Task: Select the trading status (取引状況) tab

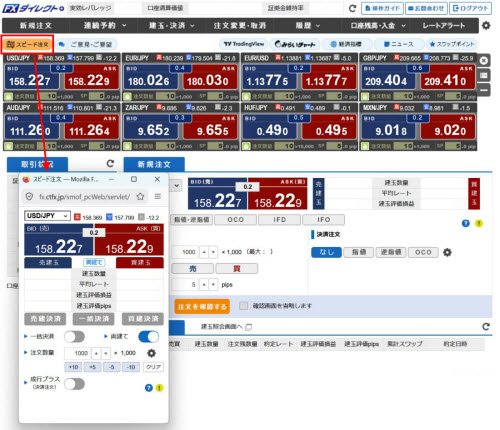Action: coord(37,164)
